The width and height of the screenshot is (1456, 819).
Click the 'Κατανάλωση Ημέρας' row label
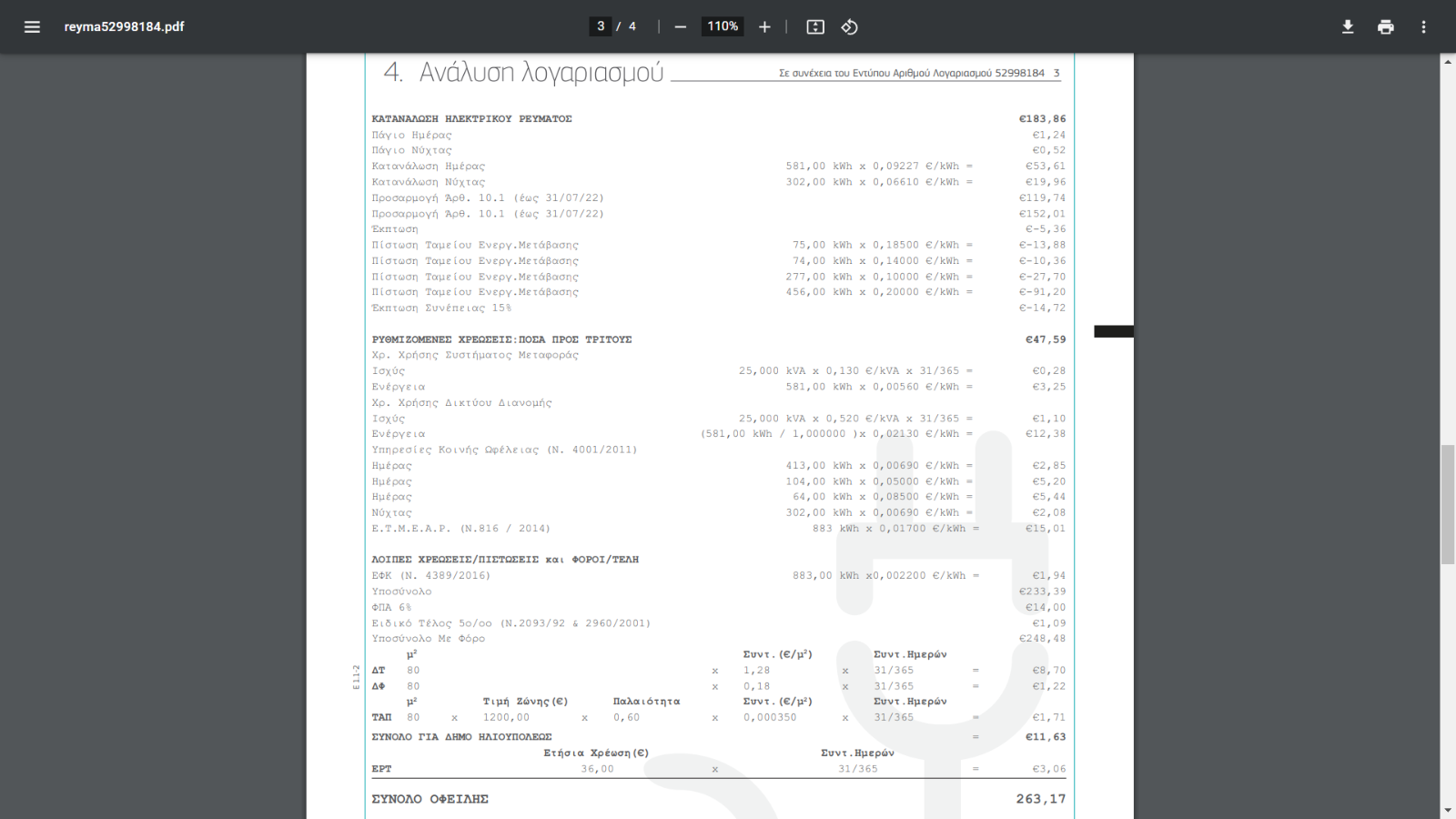pos(429,167)
